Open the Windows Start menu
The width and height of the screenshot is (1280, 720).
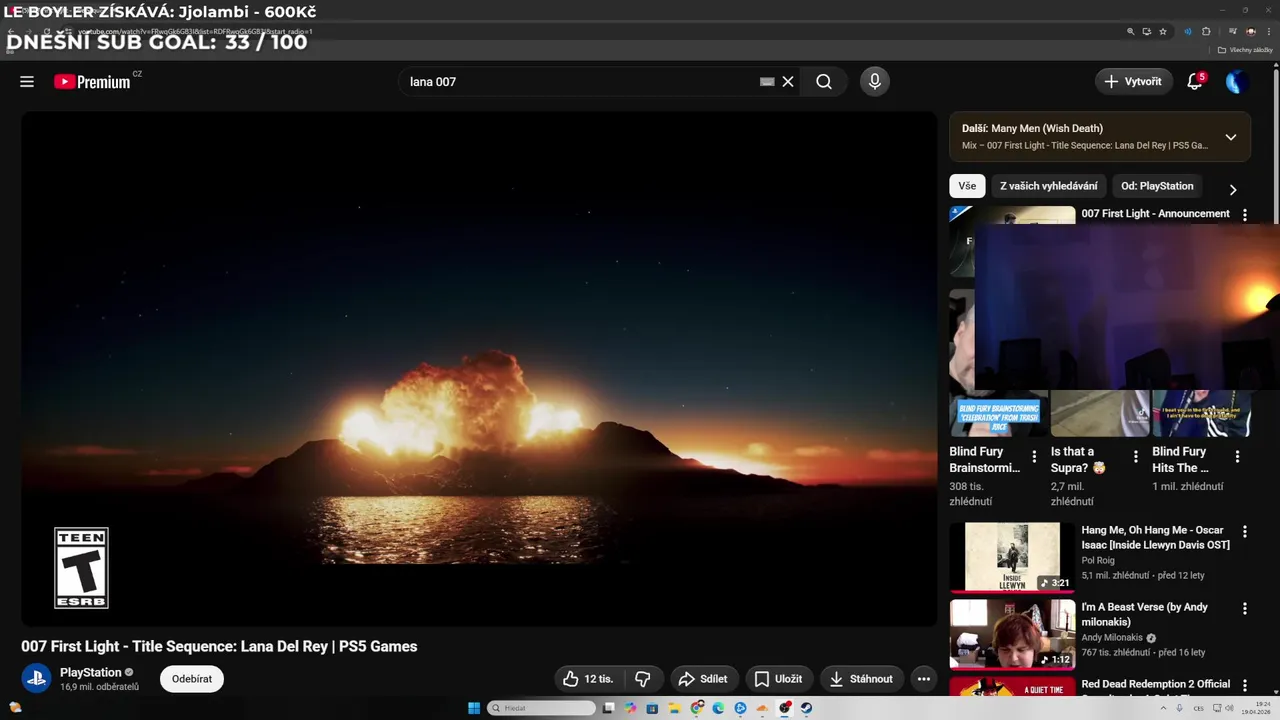[x=474, y=708]
